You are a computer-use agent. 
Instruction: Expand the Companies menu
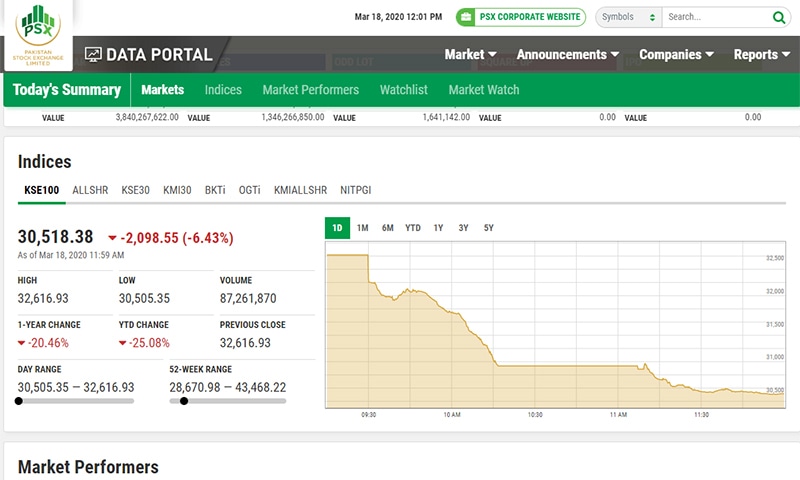[x=676, y=54]
